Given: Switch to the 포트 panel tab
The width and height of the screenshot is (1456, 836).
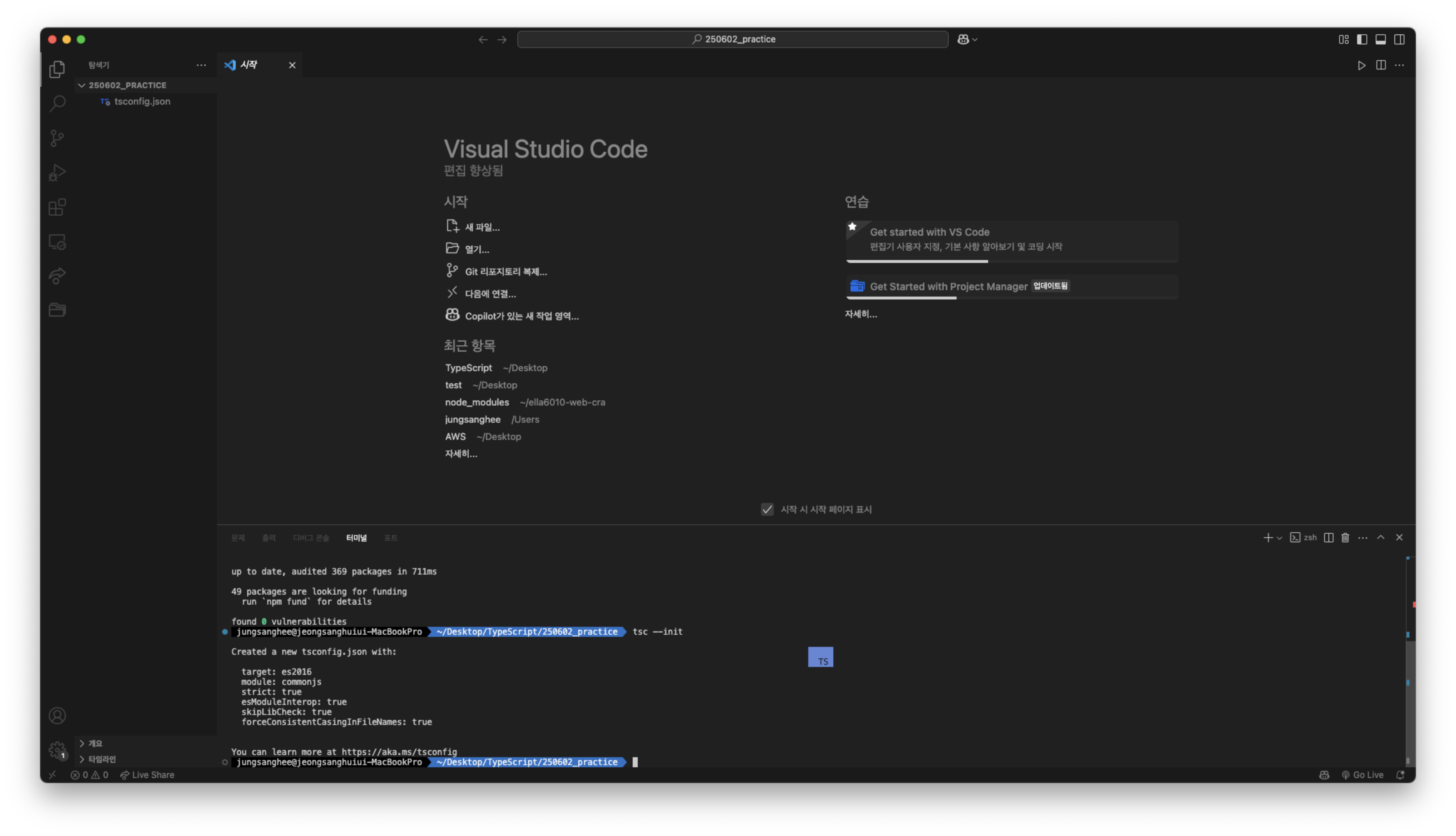Looking at the screenshot, I should click(391, 538).
